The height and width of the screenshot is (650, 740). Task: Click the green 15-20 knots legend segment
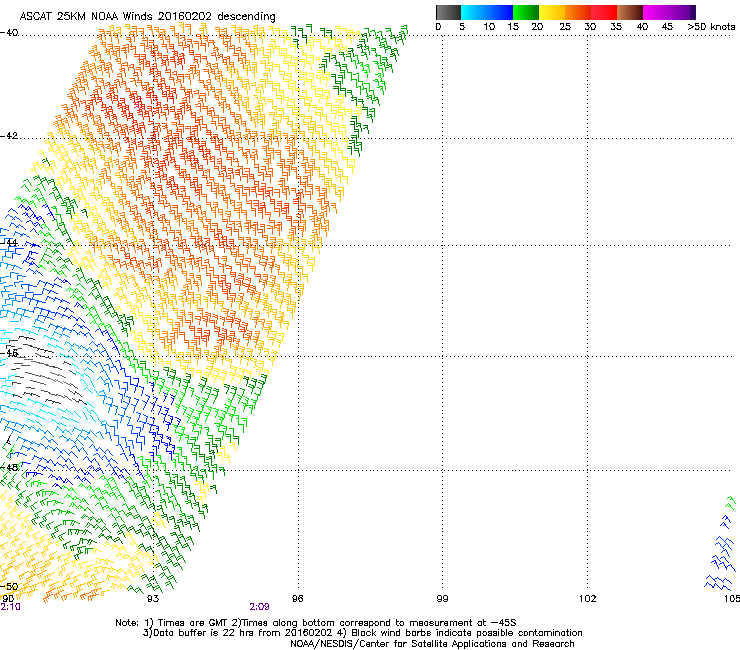[526, 12]
